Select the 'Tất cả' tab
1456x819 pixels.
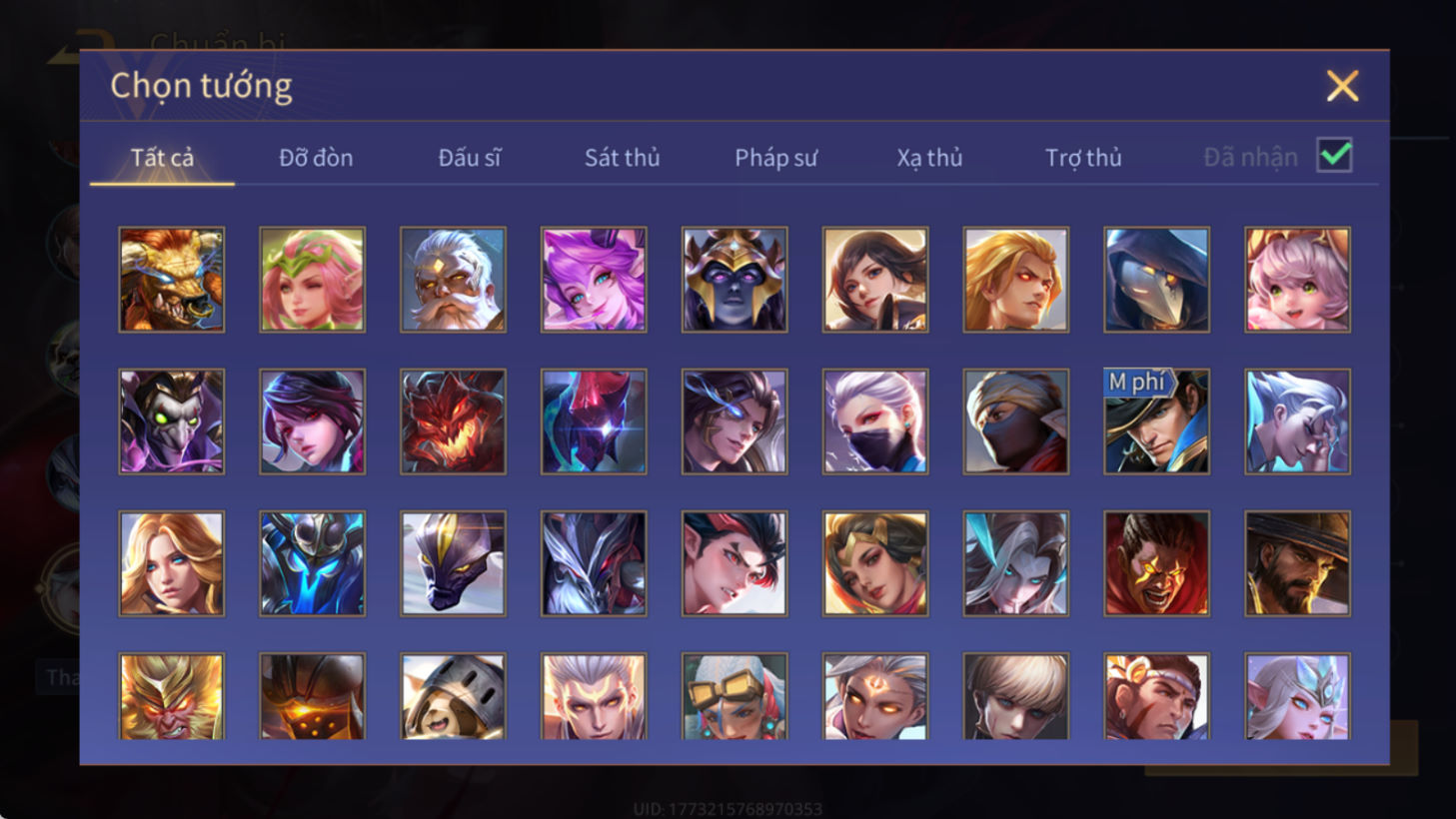[162, 158]
